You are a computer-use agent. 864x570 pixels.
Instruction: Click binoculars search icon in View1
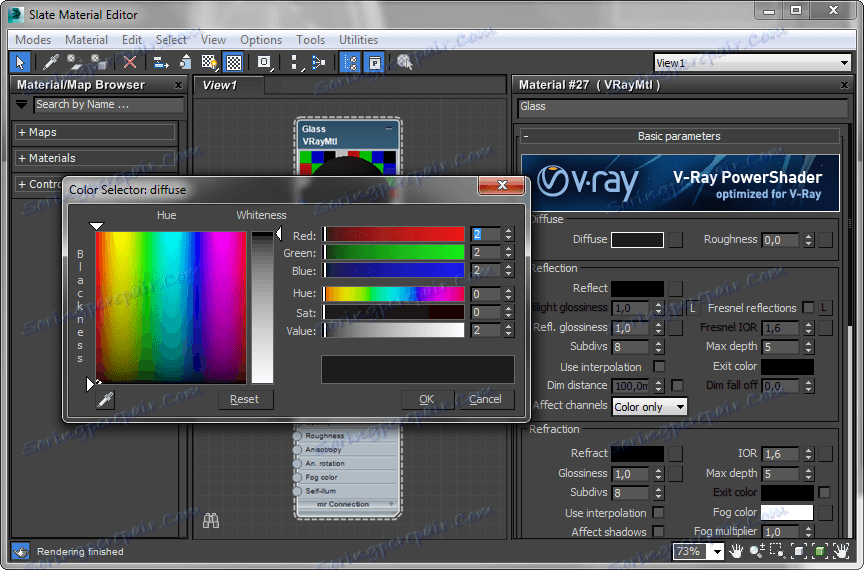210,520
